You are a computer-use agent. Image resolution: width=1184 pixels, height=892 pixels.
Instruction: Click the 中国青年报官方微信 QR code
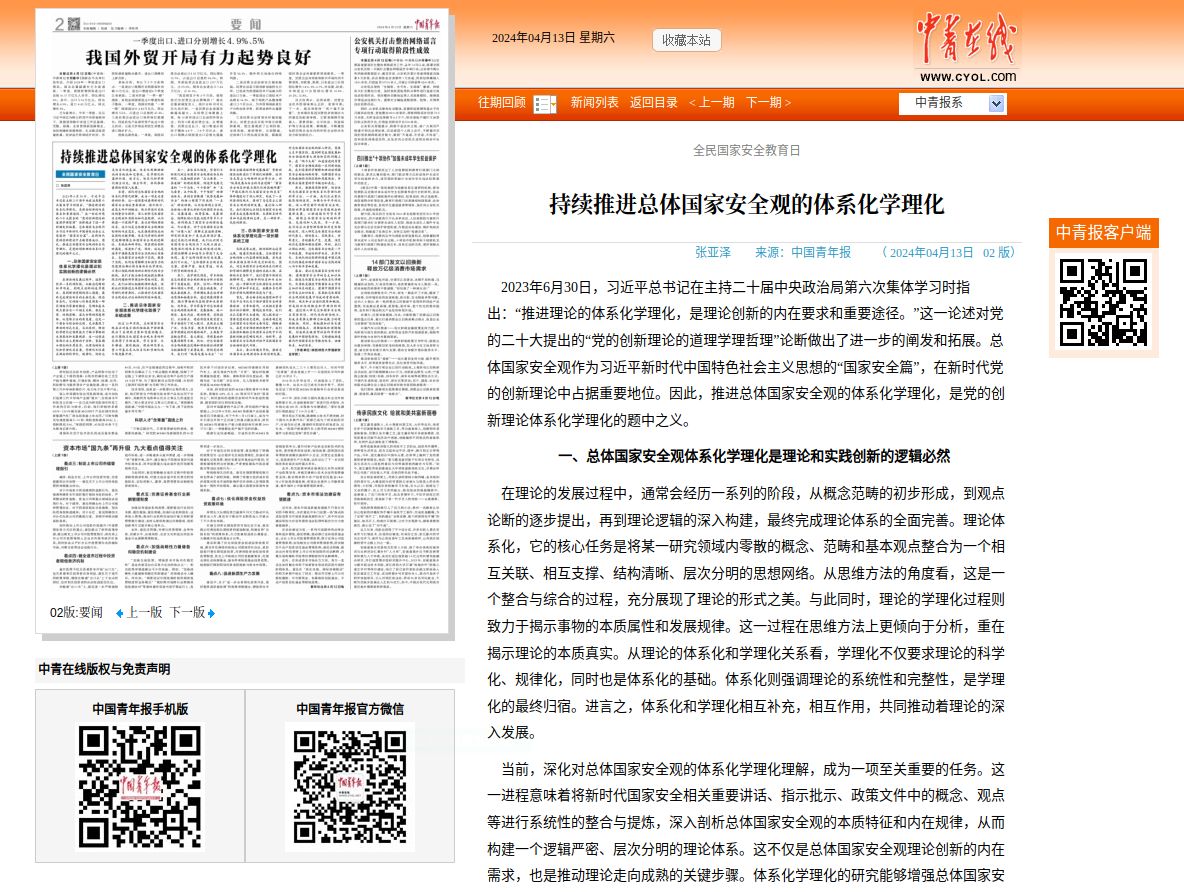click(349, 787)
